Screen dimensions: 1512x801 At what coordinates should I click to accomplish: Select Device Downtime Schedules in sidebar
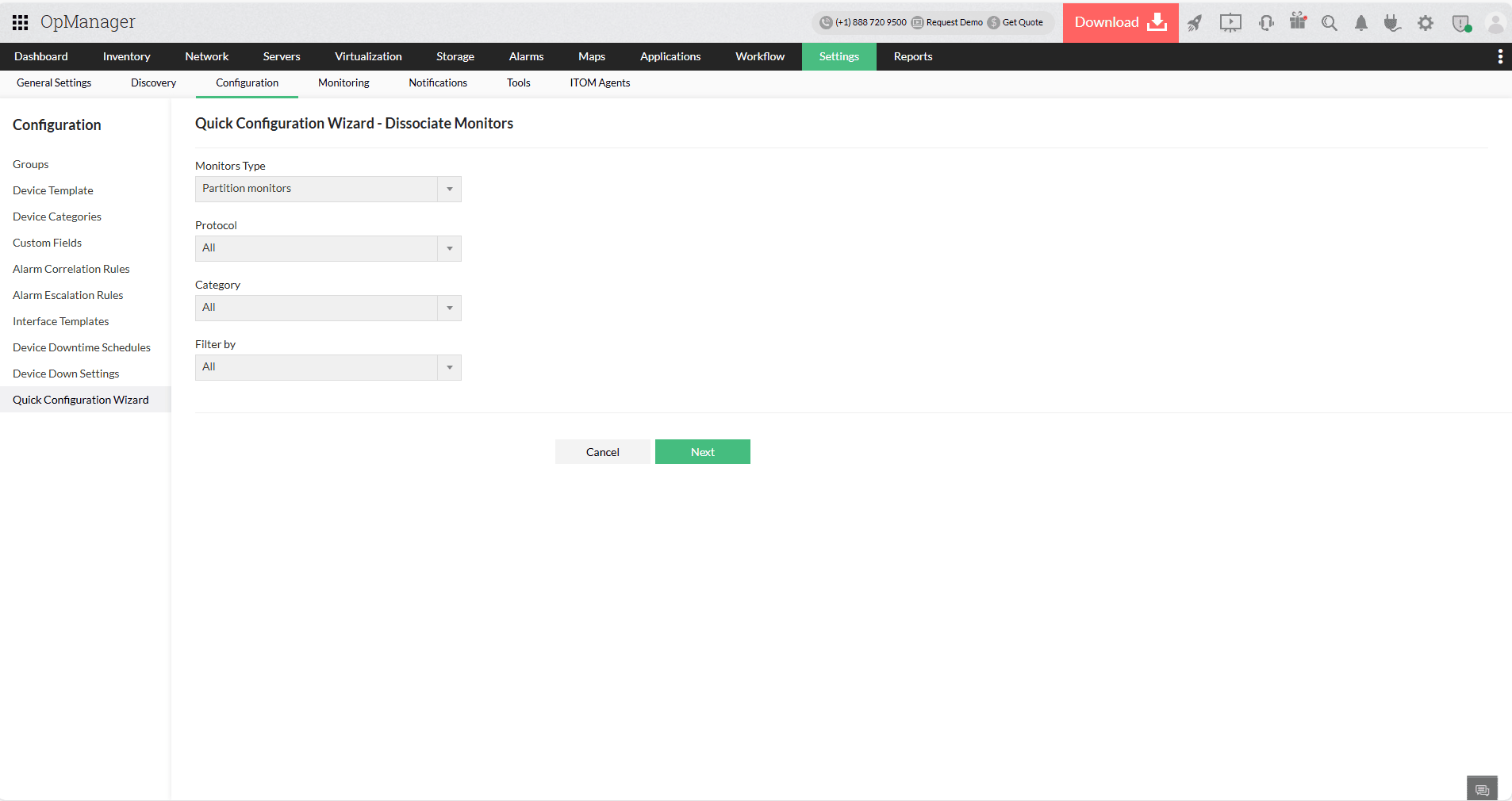(82, 347)
